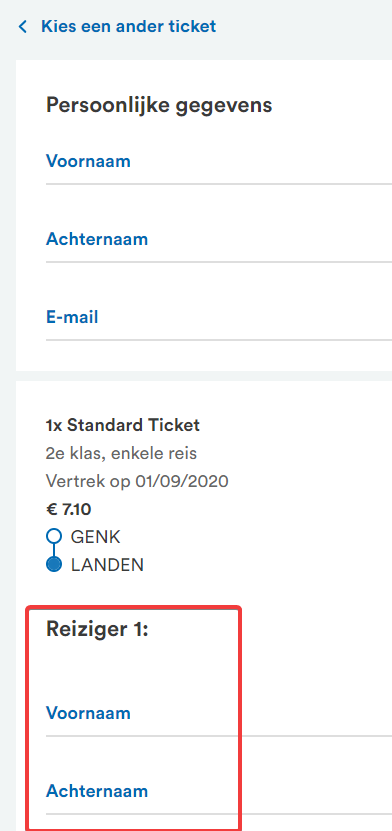This screenshot has height=831, width=392.
Task: Click the filled circle icon beside LANDEN
Action: 54,564
